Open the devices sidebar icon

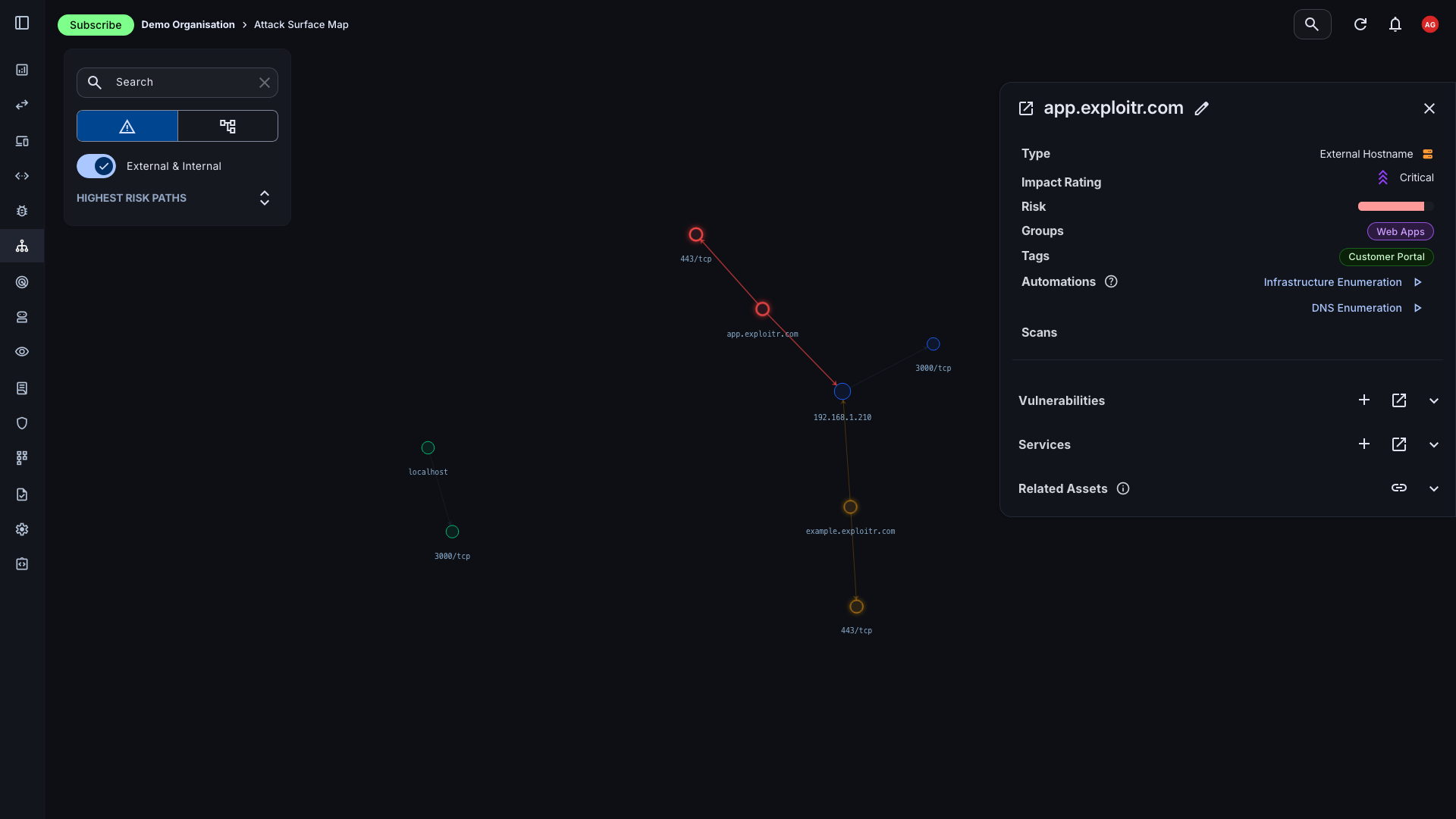tap(22, 141)
